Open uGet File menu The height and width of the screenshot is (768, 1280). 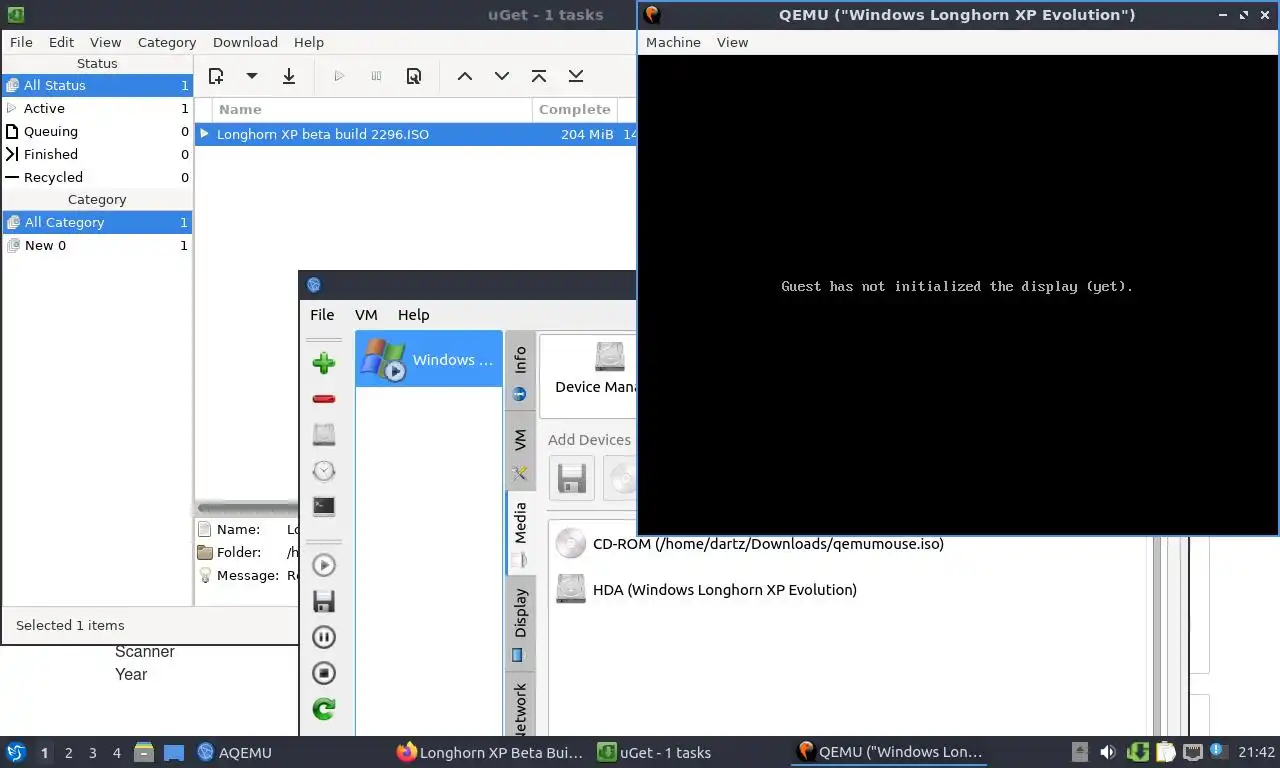pos(21,42)
